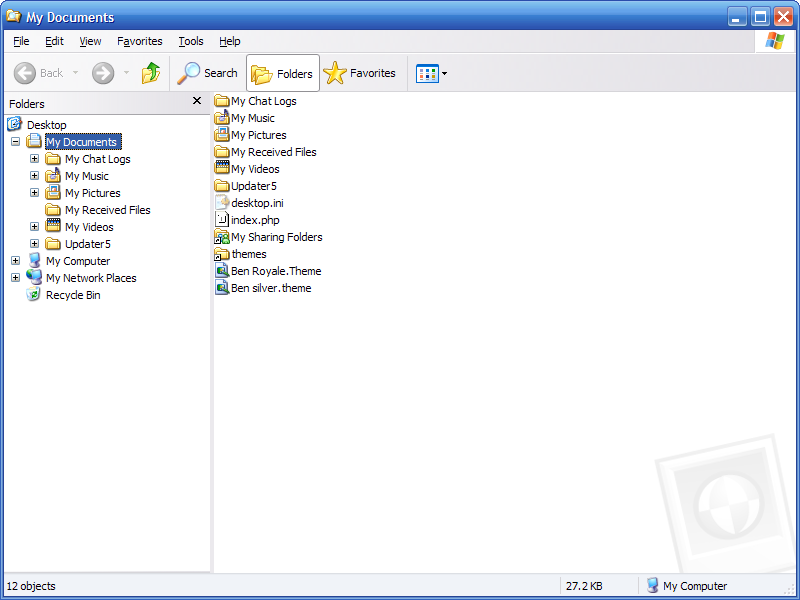The image size is (800, 600).
Task: Expand My Network Places tree node
Action: click(15, 278)
